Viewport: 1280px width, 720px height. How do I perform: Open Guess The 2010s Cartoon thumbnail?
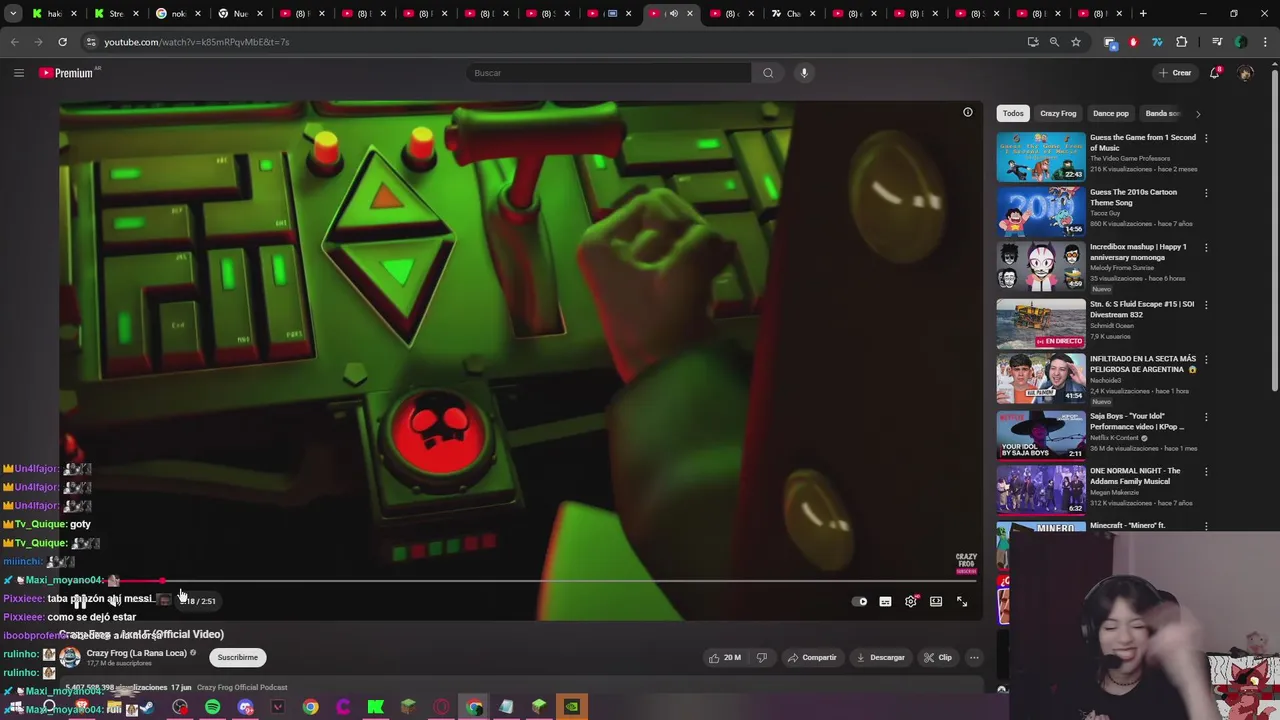[1041, 212]
